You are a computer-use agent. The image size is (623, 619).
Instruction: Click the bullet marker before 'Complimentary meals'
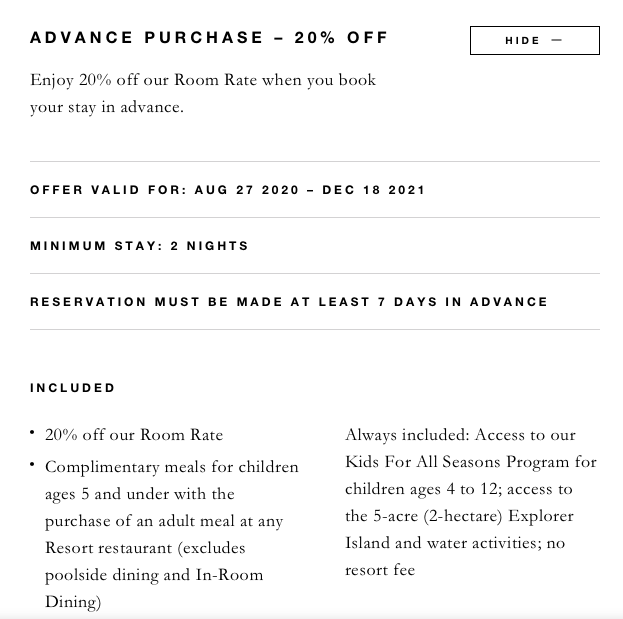tap(33, 465)
